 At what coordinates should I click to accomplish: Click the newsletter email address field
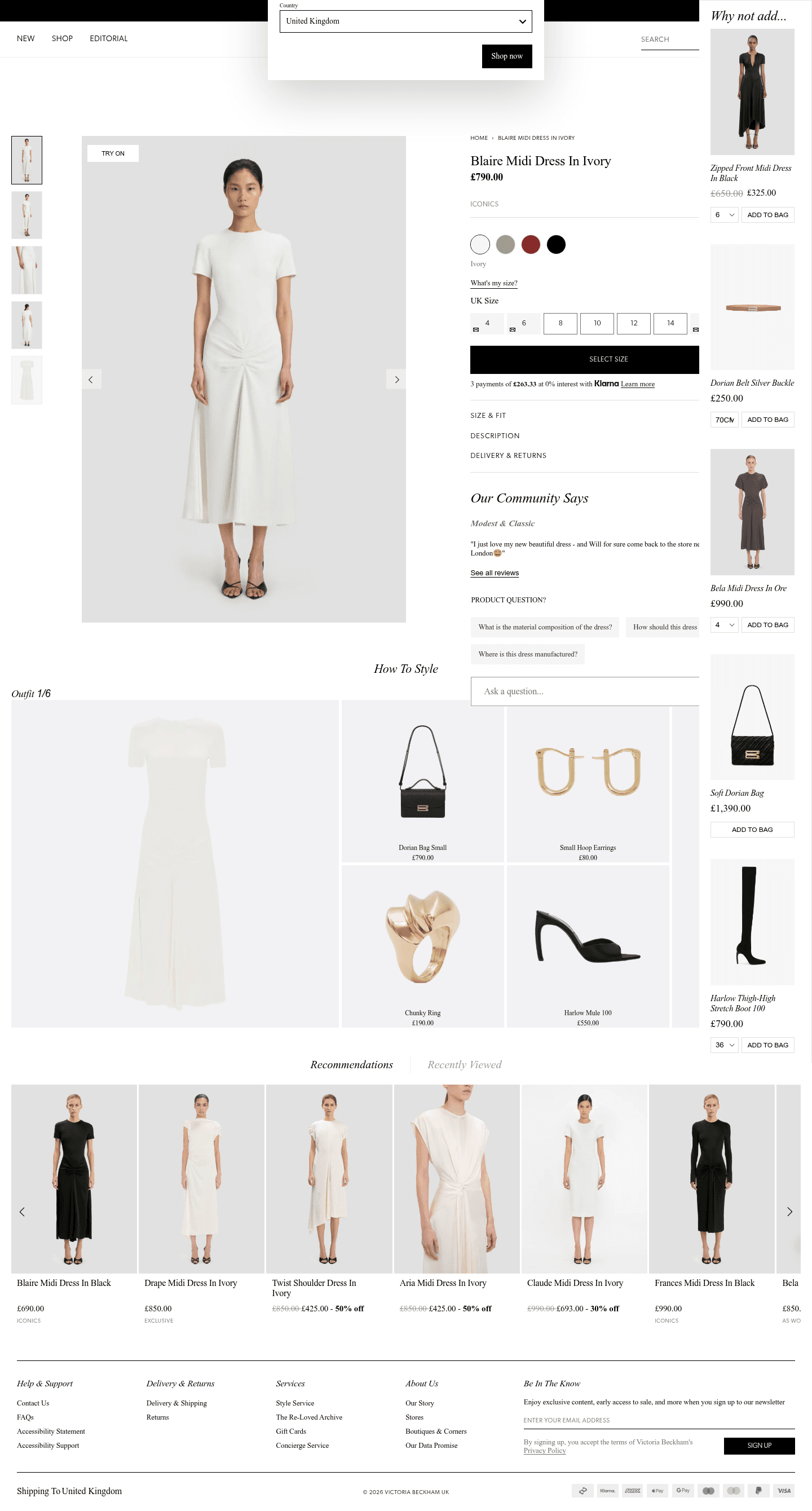point(659,1420)
